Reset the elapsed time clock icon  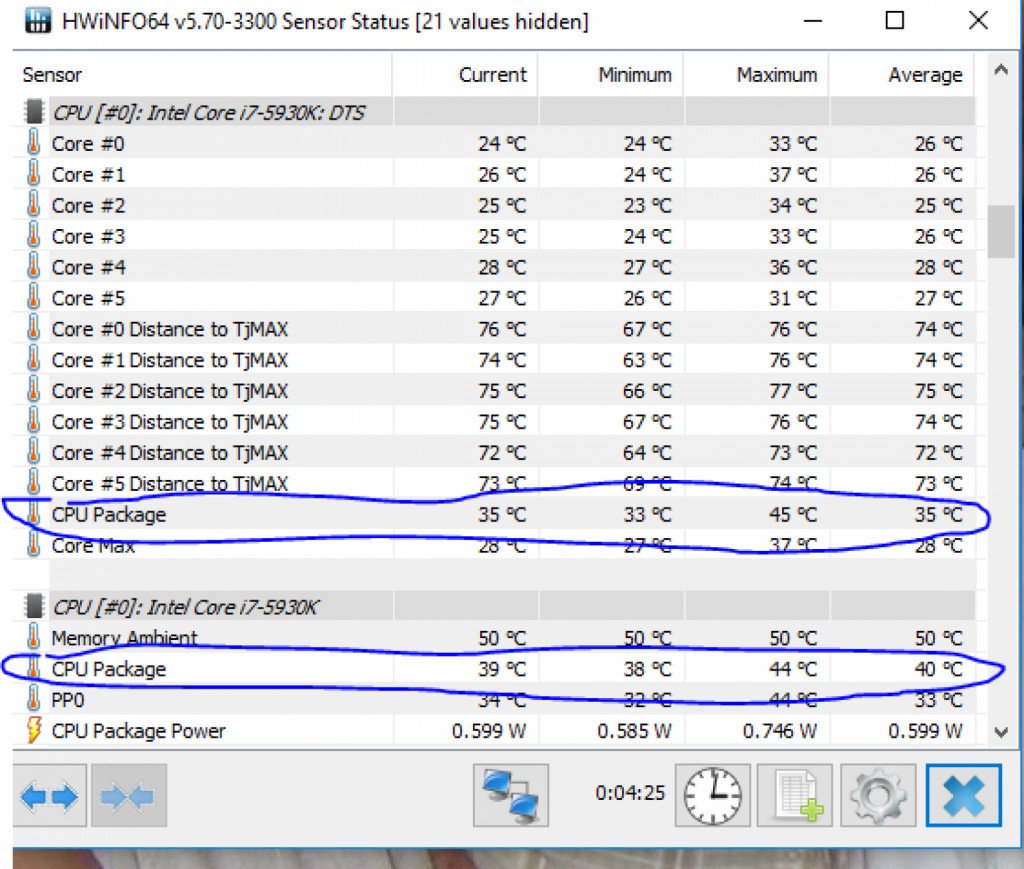pos(712,796)
